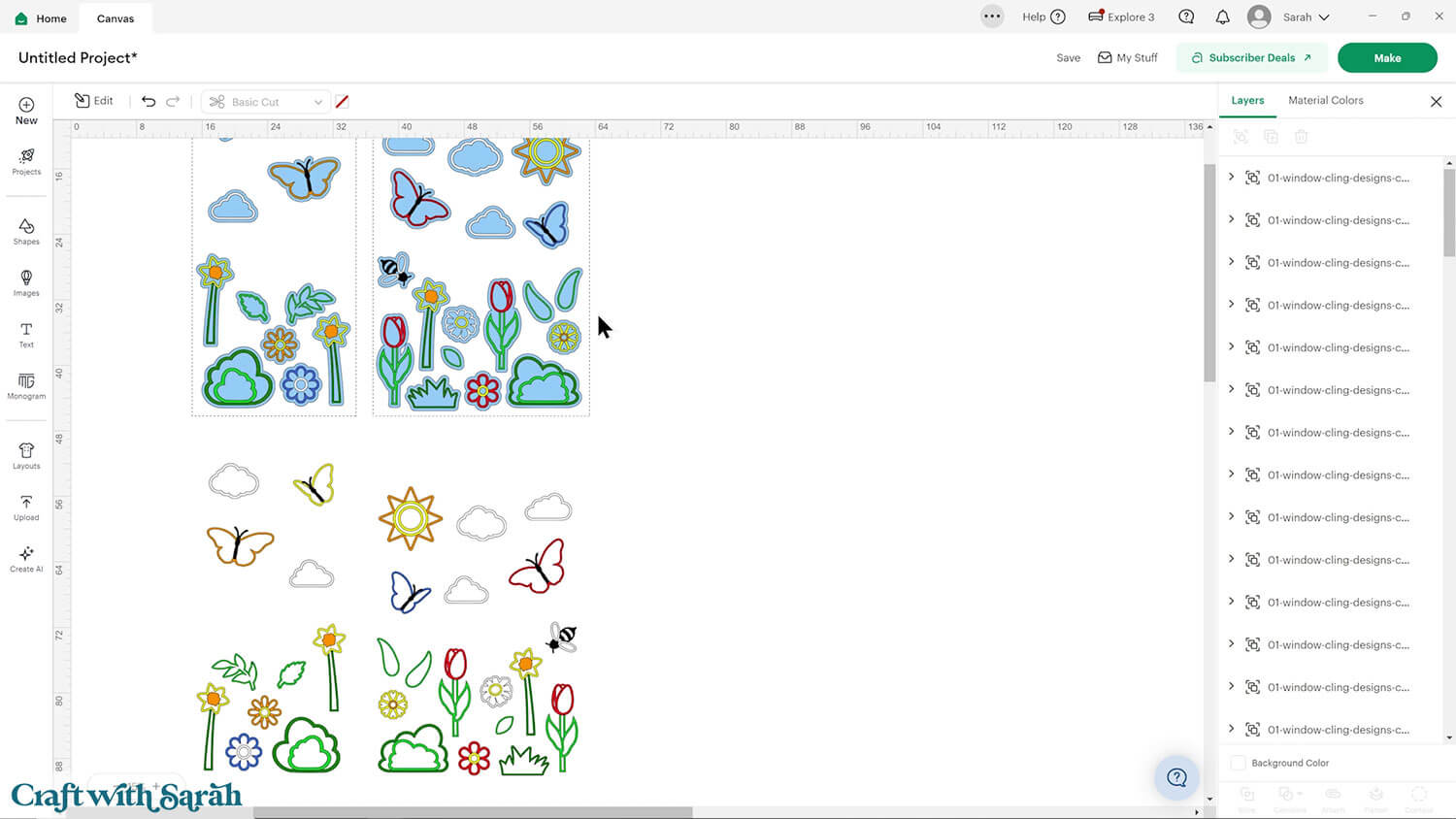This screenshot has height=819, width=1456.
Task: Toggle the Background Color checkbox
Action: point(1238,763)
